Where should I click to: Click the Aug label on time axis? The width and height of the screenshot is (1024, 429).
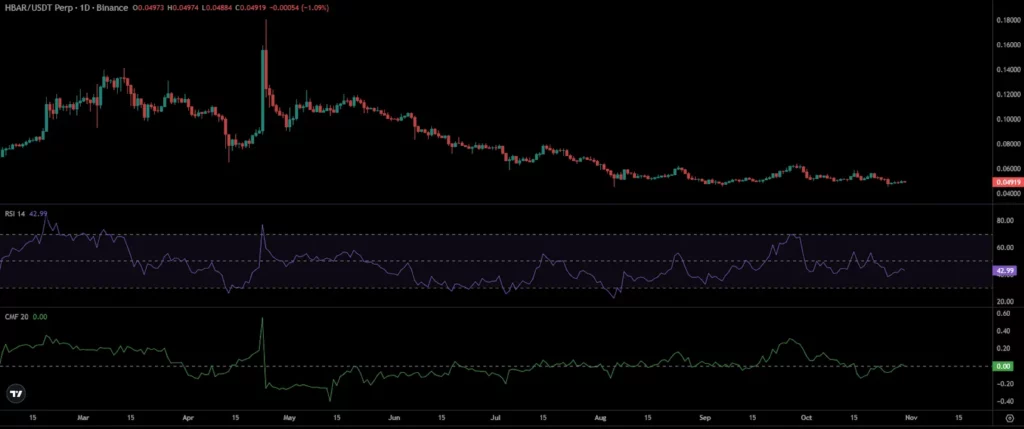click(600, 417)
